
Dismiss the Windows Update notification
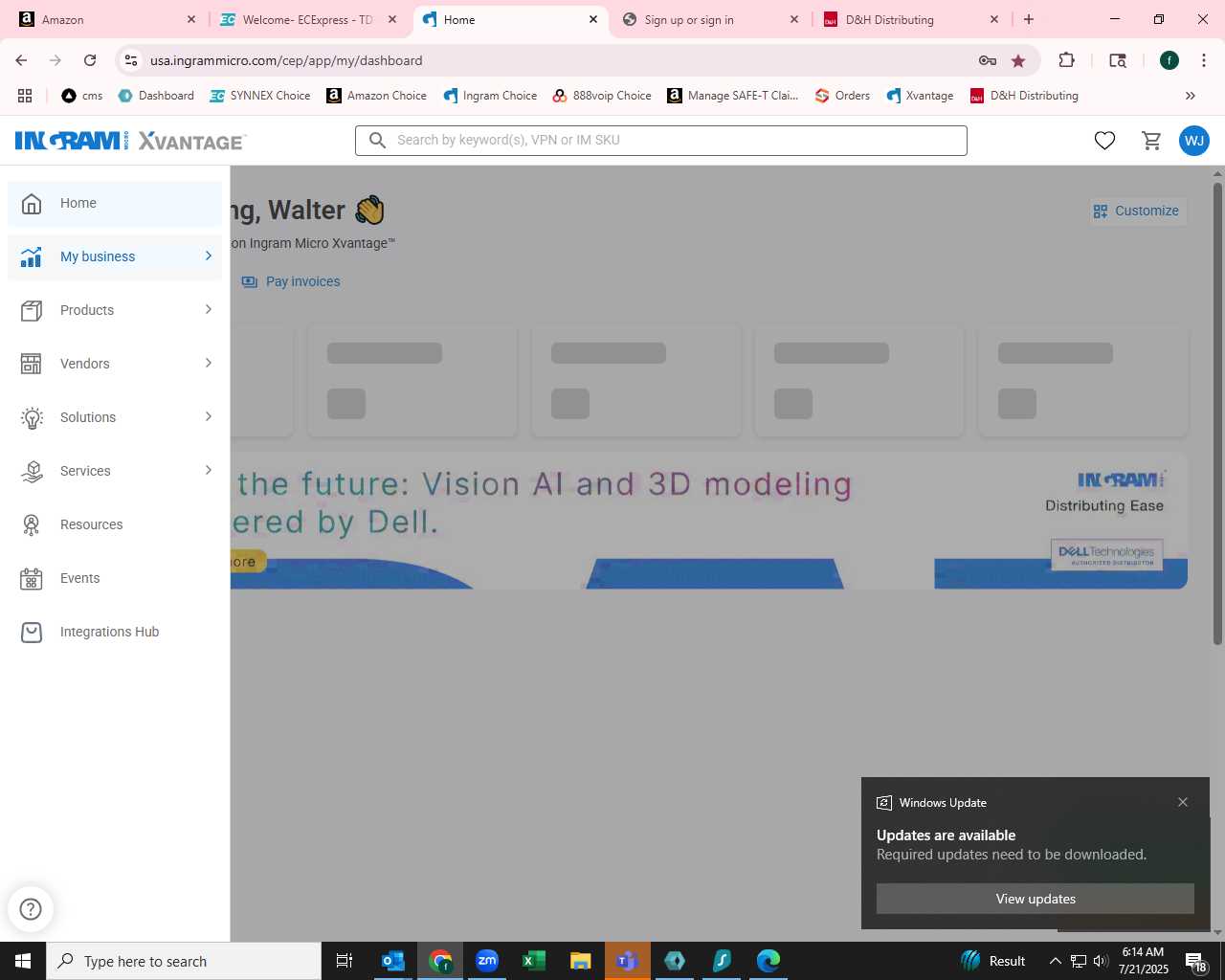point(1183,802)
